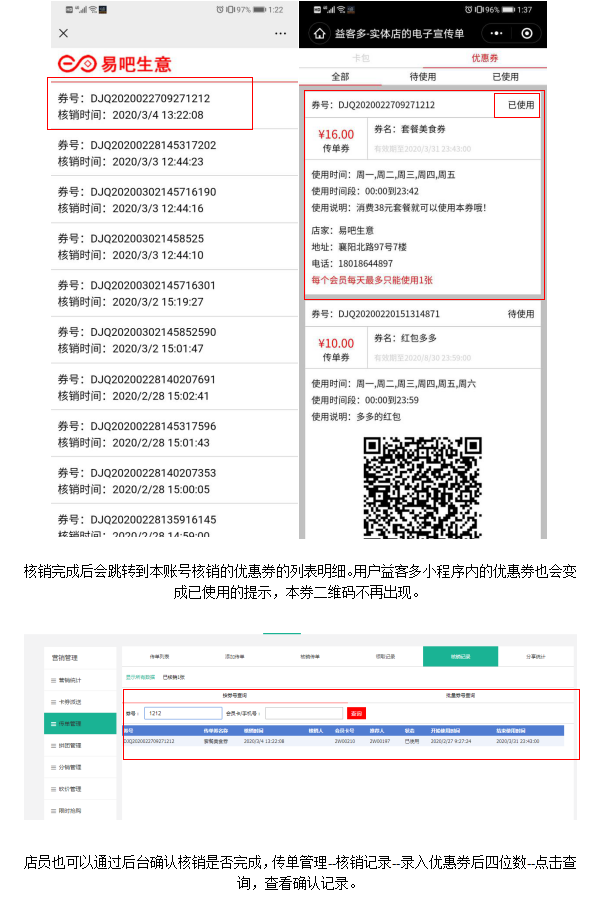This screenshot has width=600, height=923.
Task: Tap the home icon in mini-program header
Action: click(319, 33)
